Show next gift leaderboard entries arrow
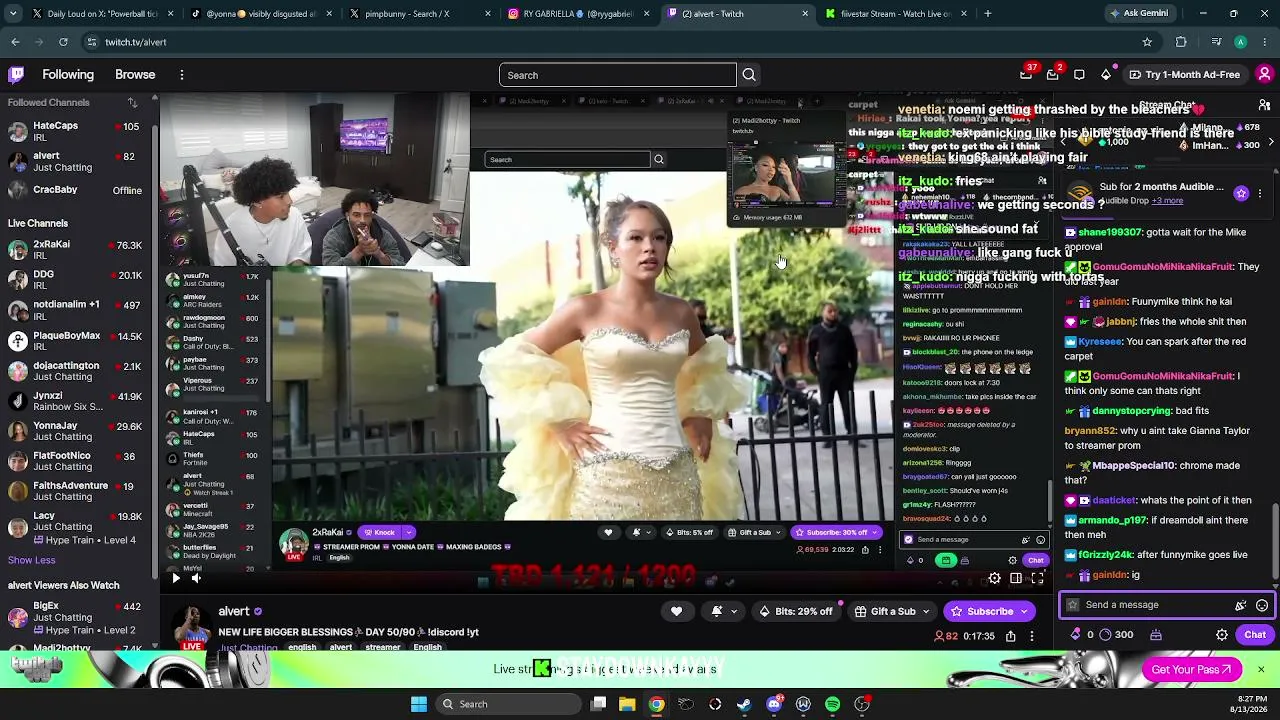This screenshot has height=720, width=1280. [x=1271, y=143]
